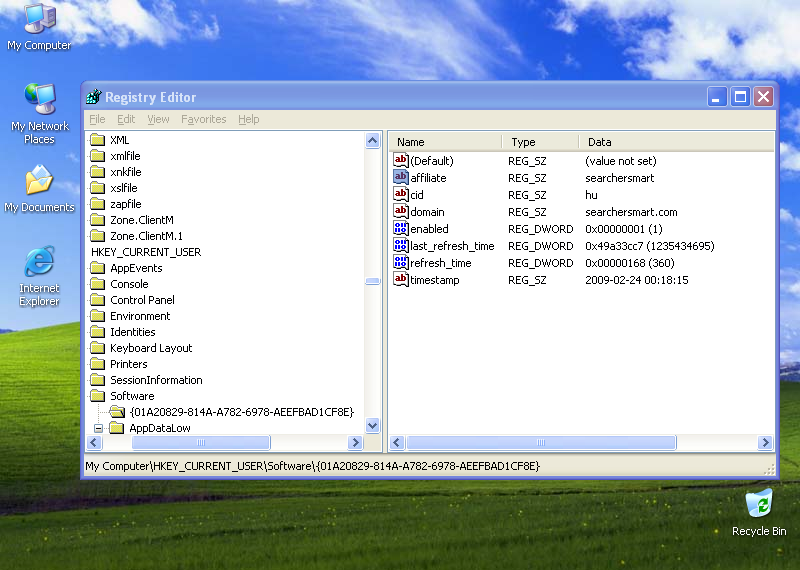Screen dimensions: 800x570
Task: Maximize the Registry Editor window
Action: [x=740, y=96]
